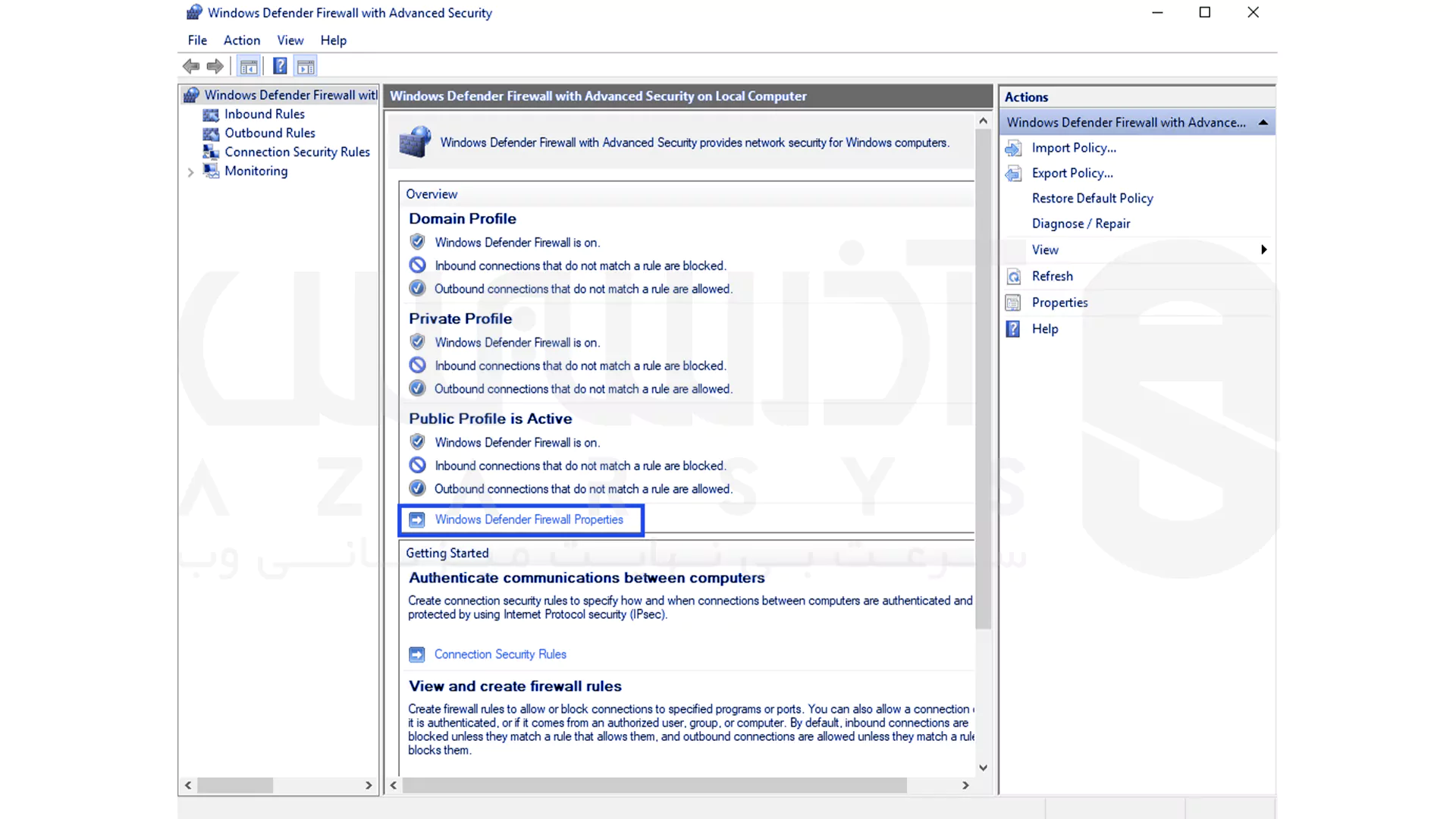This screenshot has width=1456, height=819.
Task: Click the Forward arrow toolbar icon
Action: tap(215, 67)
